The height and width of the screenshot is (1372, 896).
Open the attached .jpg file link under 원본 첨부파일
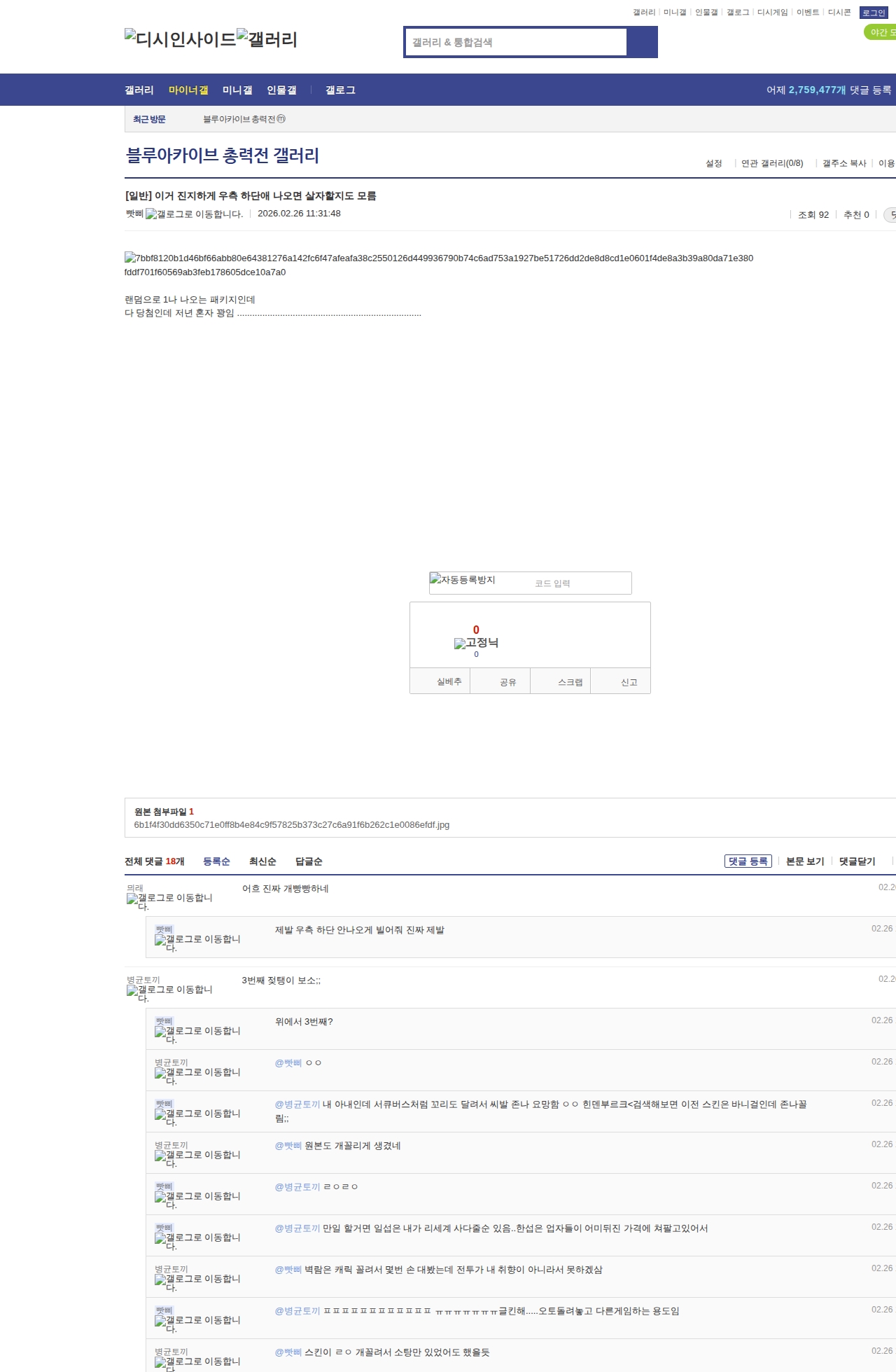coord(292,825)
